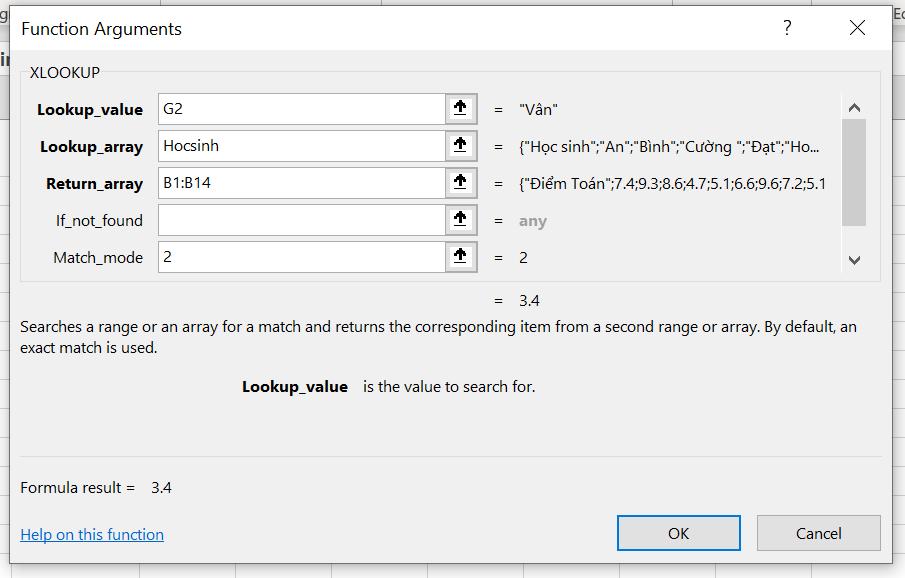Select the Lookup_array field containing Hocsinh
Screen dimensions: 905x578
pyautogui.click(x=300, y=146)
